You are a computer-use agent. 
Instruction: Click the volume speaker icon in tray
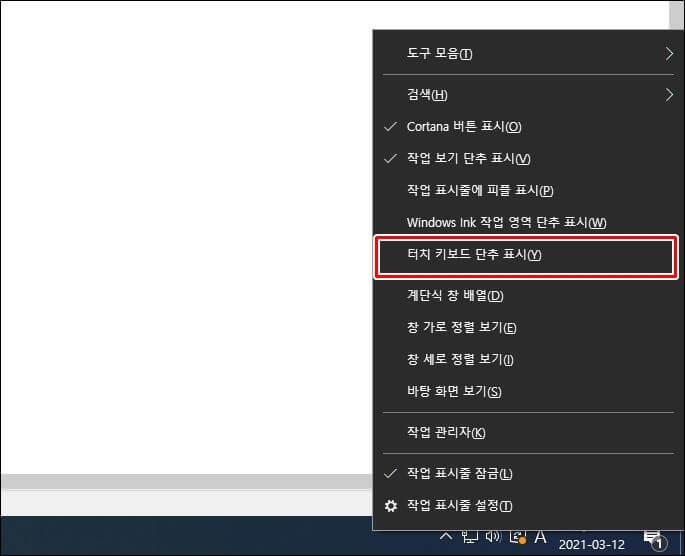point(493,536)
